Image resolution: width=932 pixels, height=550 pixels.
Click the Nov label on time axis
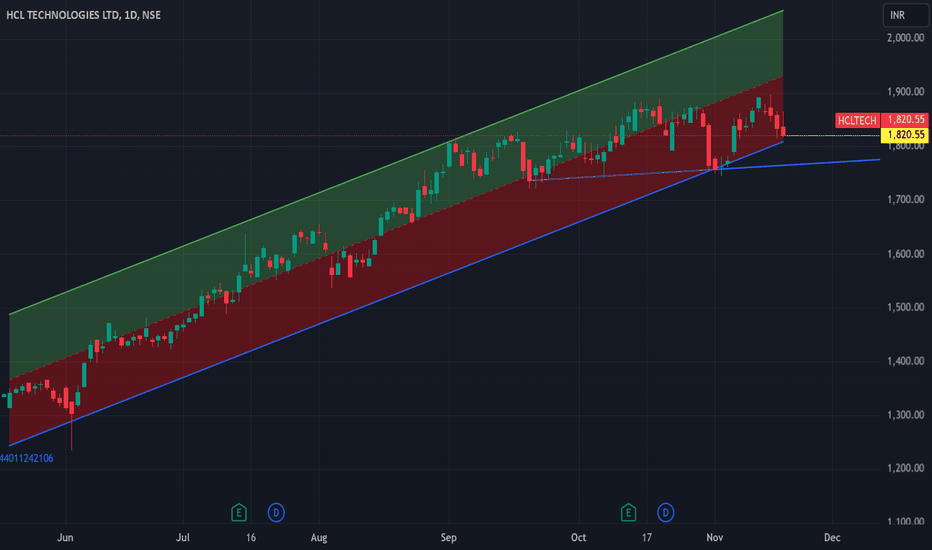point(714,538)
